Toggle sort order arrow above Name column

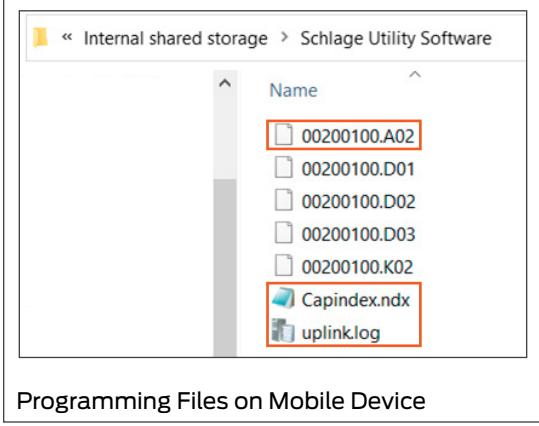coord(415,74)
